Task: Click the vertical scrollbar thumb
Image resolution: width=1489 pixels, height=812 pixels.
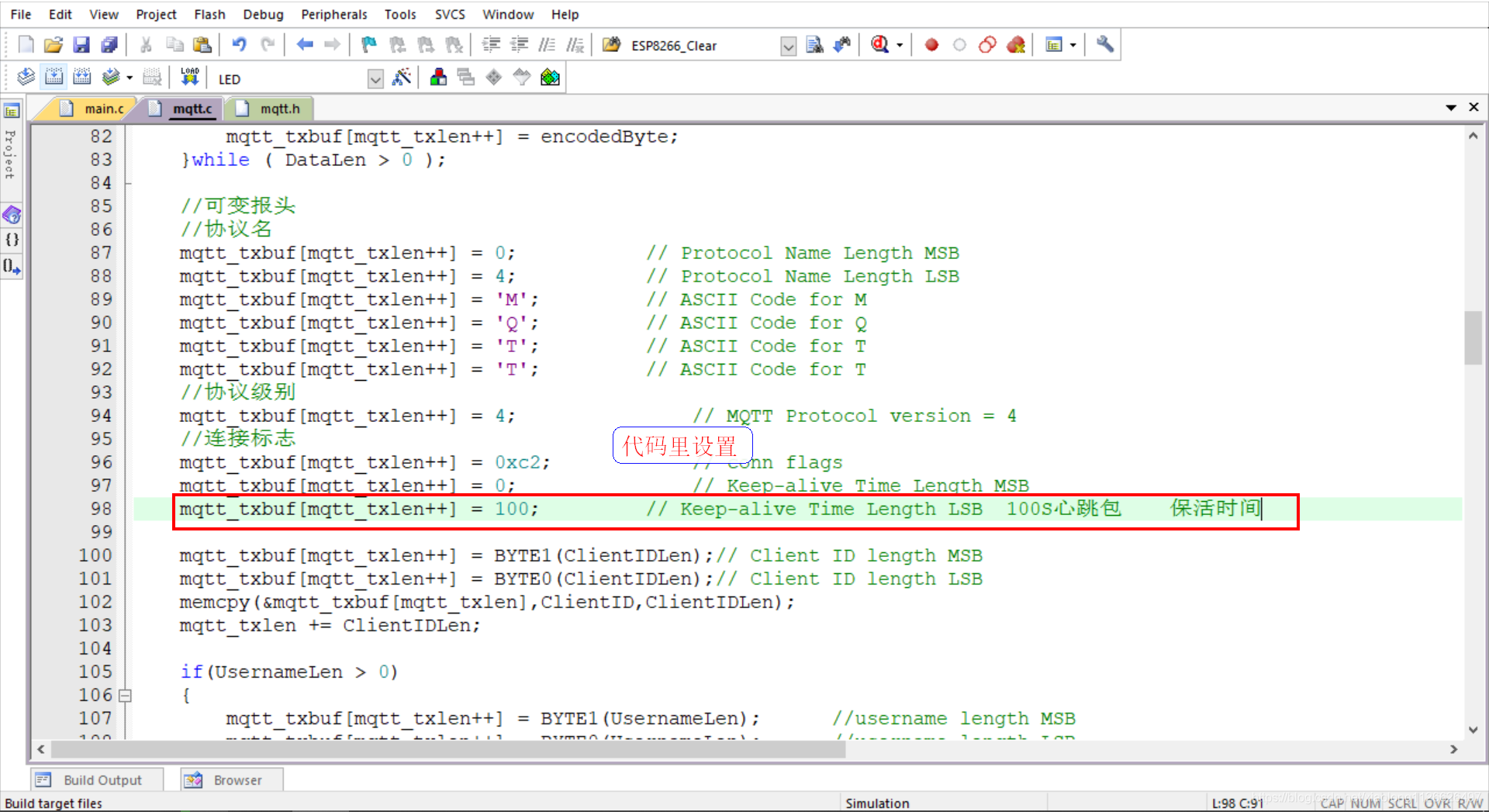Action: (x=1473, y=337)
